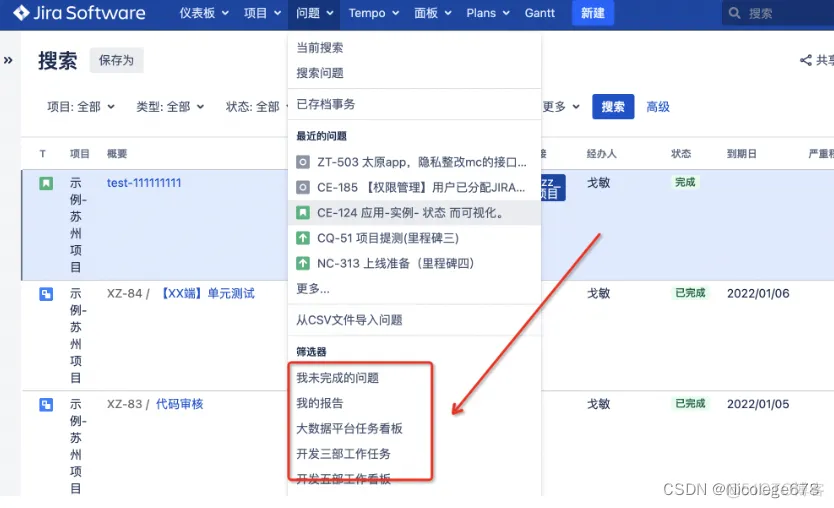The image size is (834, 508).
Task: Expand the 更多 filter dropdown
Action: (x=561, y=107)
